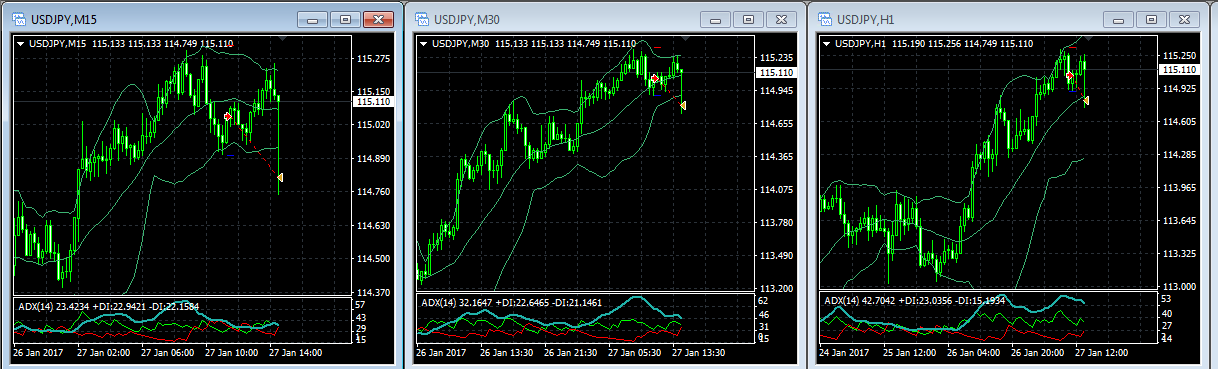The height and width of the screenshot is (369, 1218).
Task: Click the USDJPY,M15 OHLC header text in chart
Action: (132, 44)
